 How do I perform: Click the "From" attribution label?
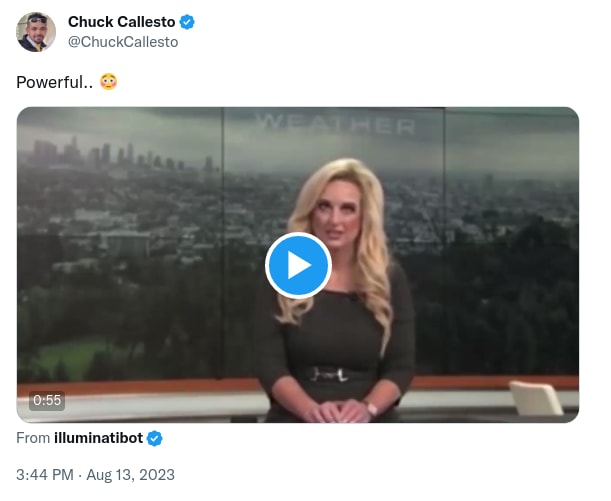(x=33, y=438)
